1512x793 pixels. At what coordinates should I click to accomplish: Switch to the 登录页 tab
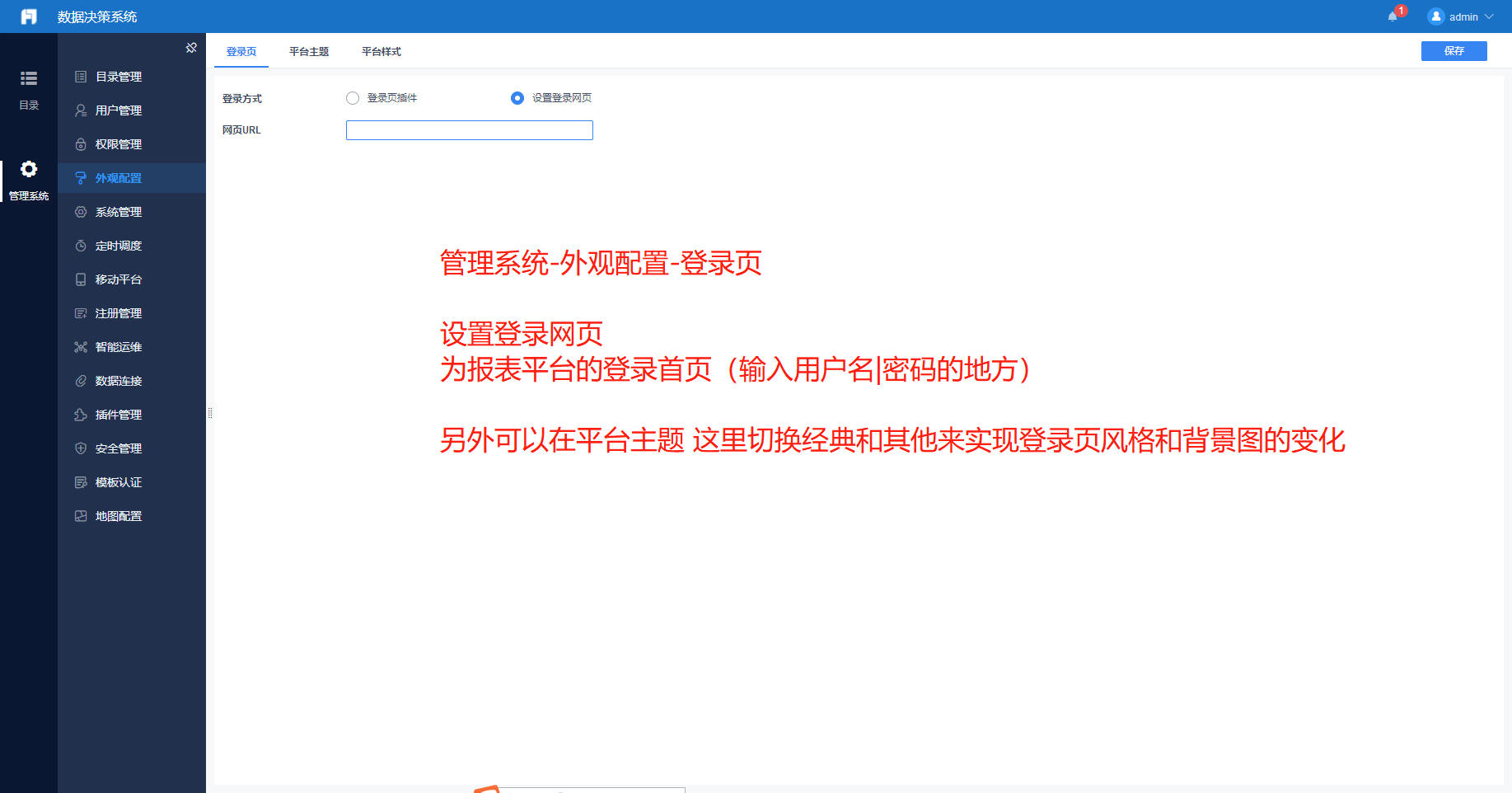(x=241, y=51)
